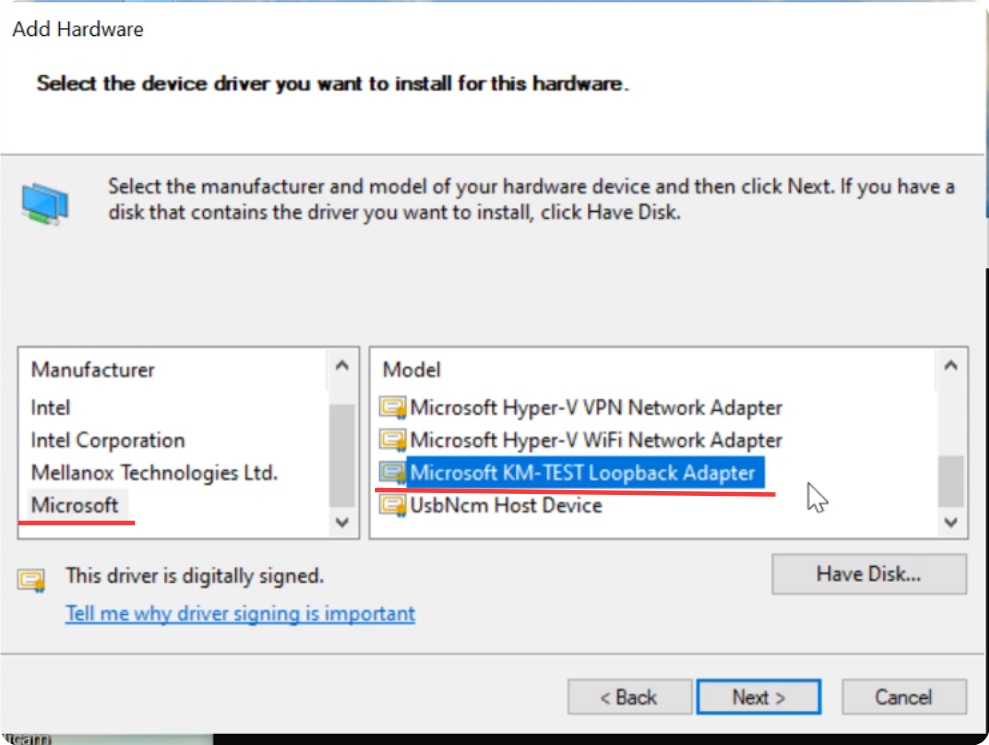The image size is (989, 745).
Task: Select Intel in the Manufacturer list
Action: [51, 408]
